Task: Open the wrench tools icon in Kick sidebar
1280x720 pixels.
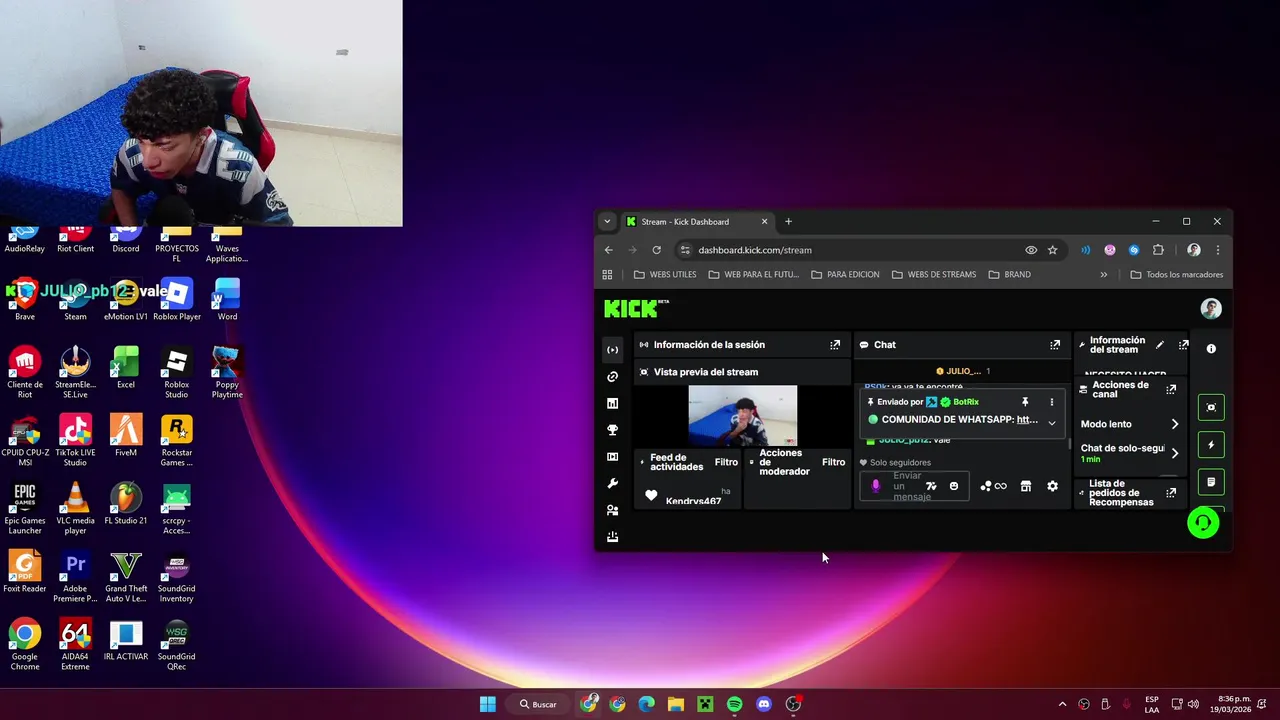Action: click(x=613, y=484)
